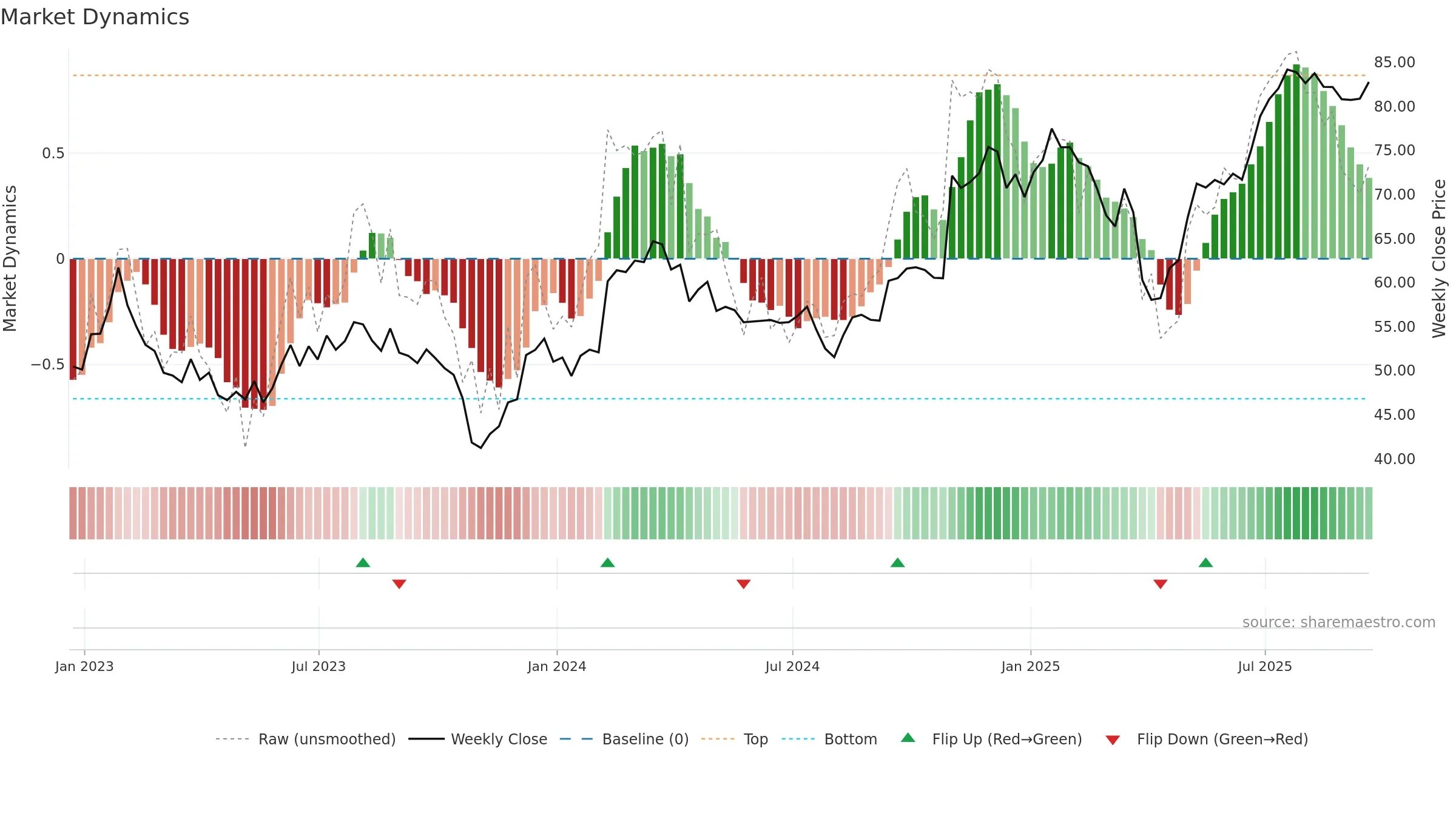Click the 'Raw (unsmoothed)' legend label
Screen dimensions: 1456x819
point(327,739)
